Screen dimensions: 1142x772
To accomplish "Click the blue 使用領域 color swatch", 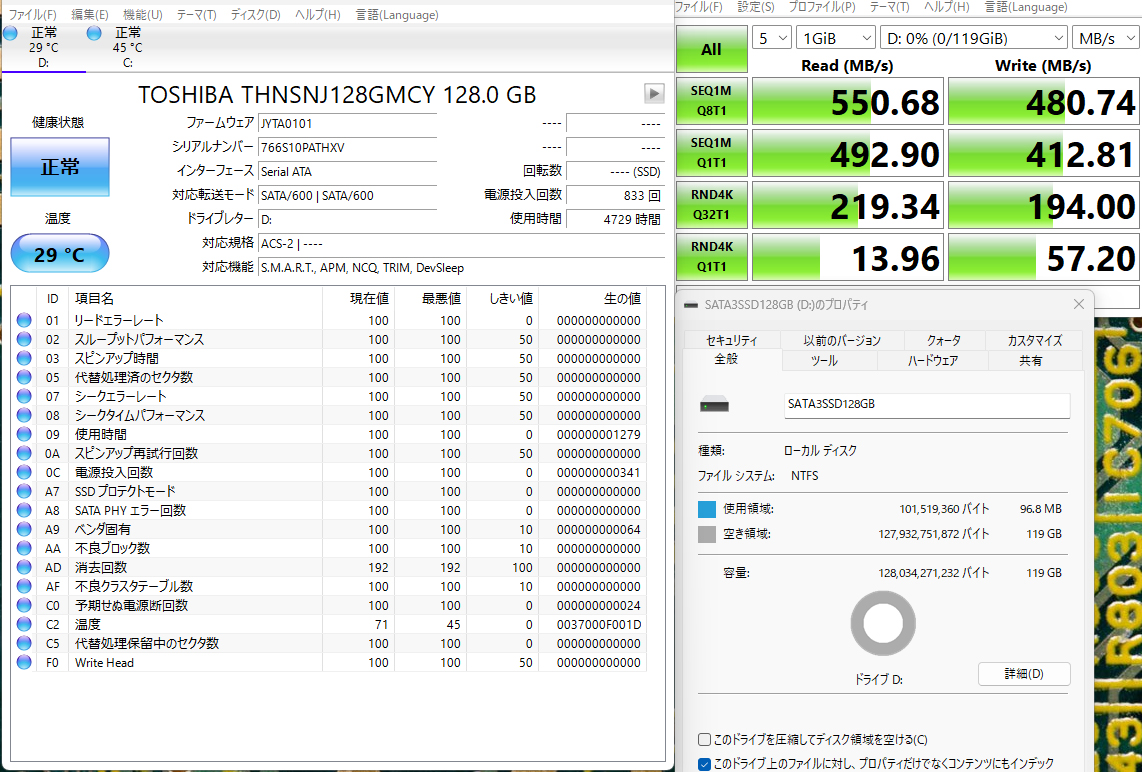I will (x=707, y=509).
